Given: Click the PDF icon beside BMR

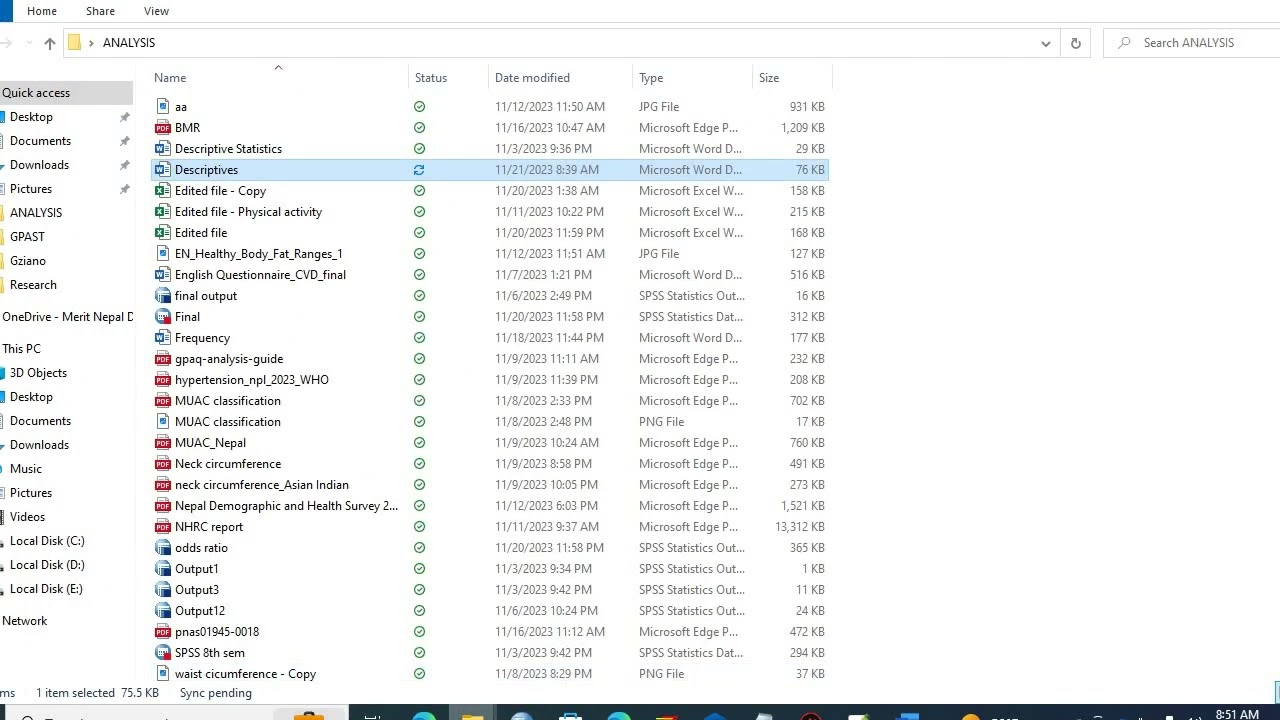Looking at the screenshot, I should click(x=162, y=128).
